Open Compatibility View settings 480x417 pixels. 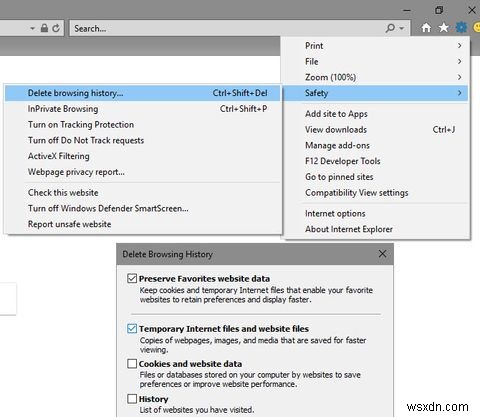376,193
